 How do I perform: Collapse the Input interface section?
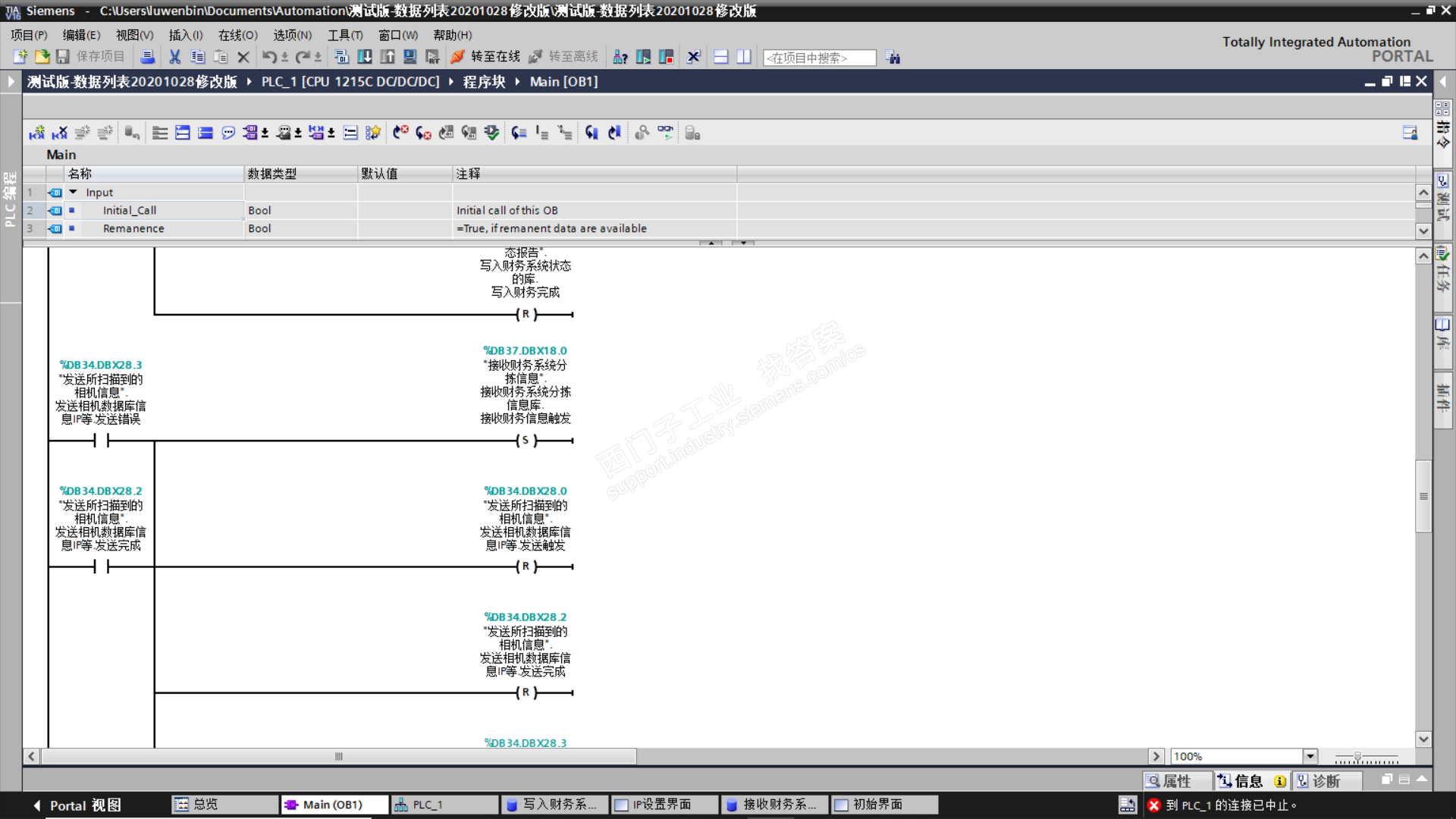[x=74, y=193]
